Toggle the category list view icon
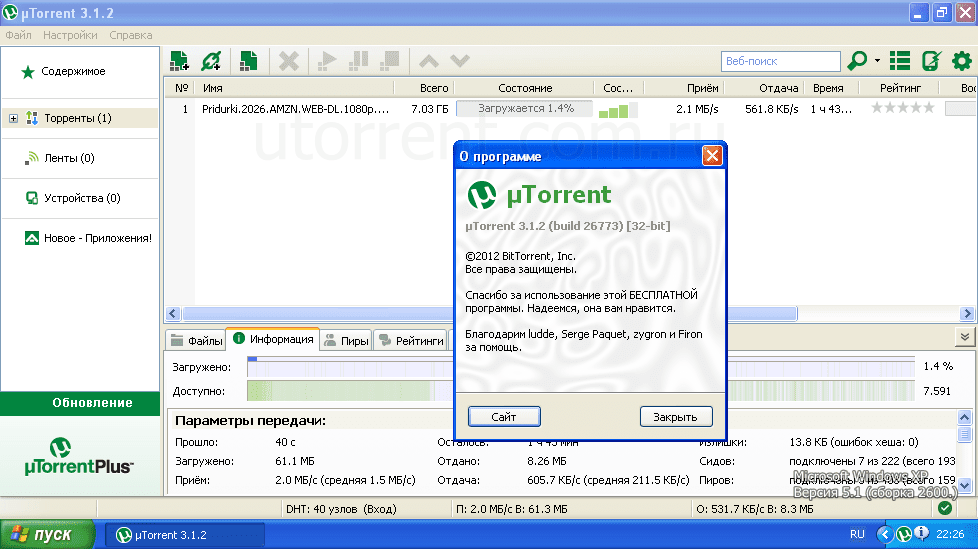Viewport: 978px width, 549px height. (899, 61)
